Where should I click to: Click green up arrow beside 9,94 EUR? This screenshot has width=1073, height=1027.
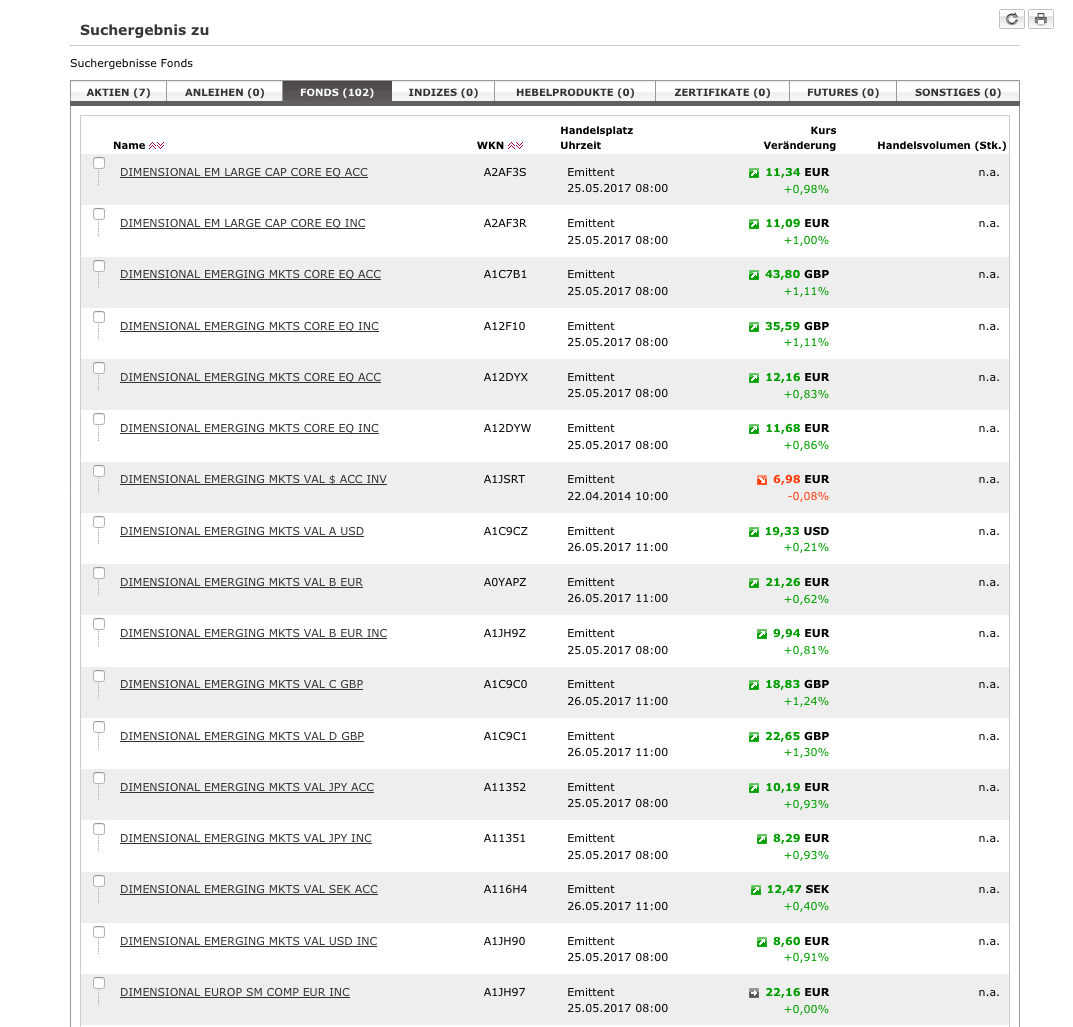tap(762, 634)
